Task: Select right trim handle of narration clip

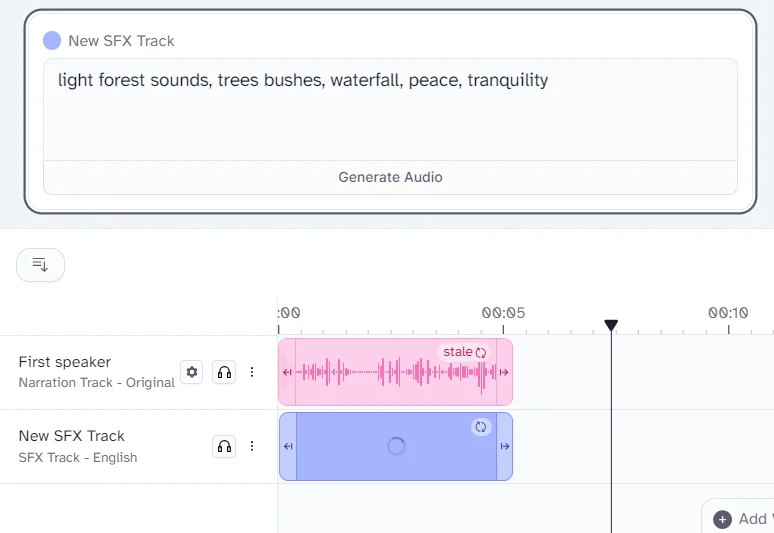Action: [504, 372]
